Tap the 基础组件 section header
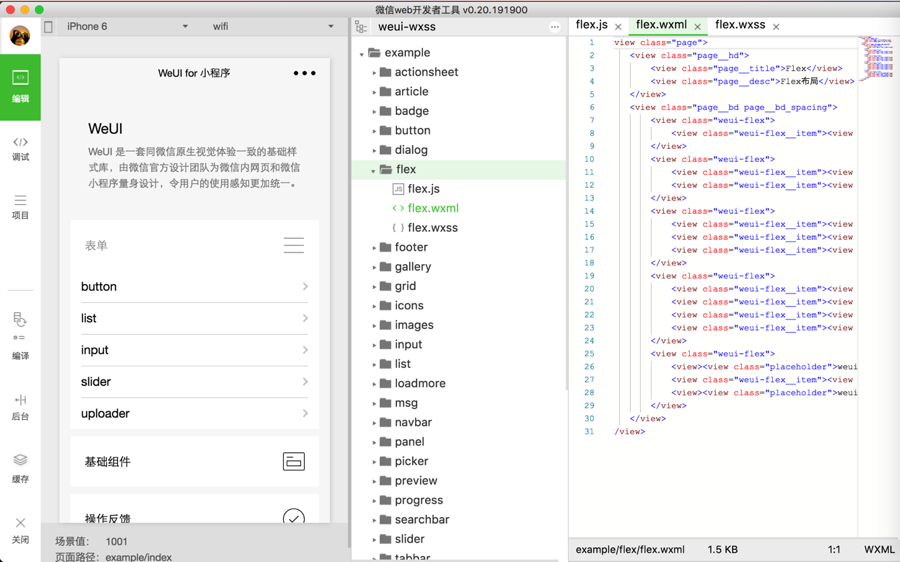 195,462
